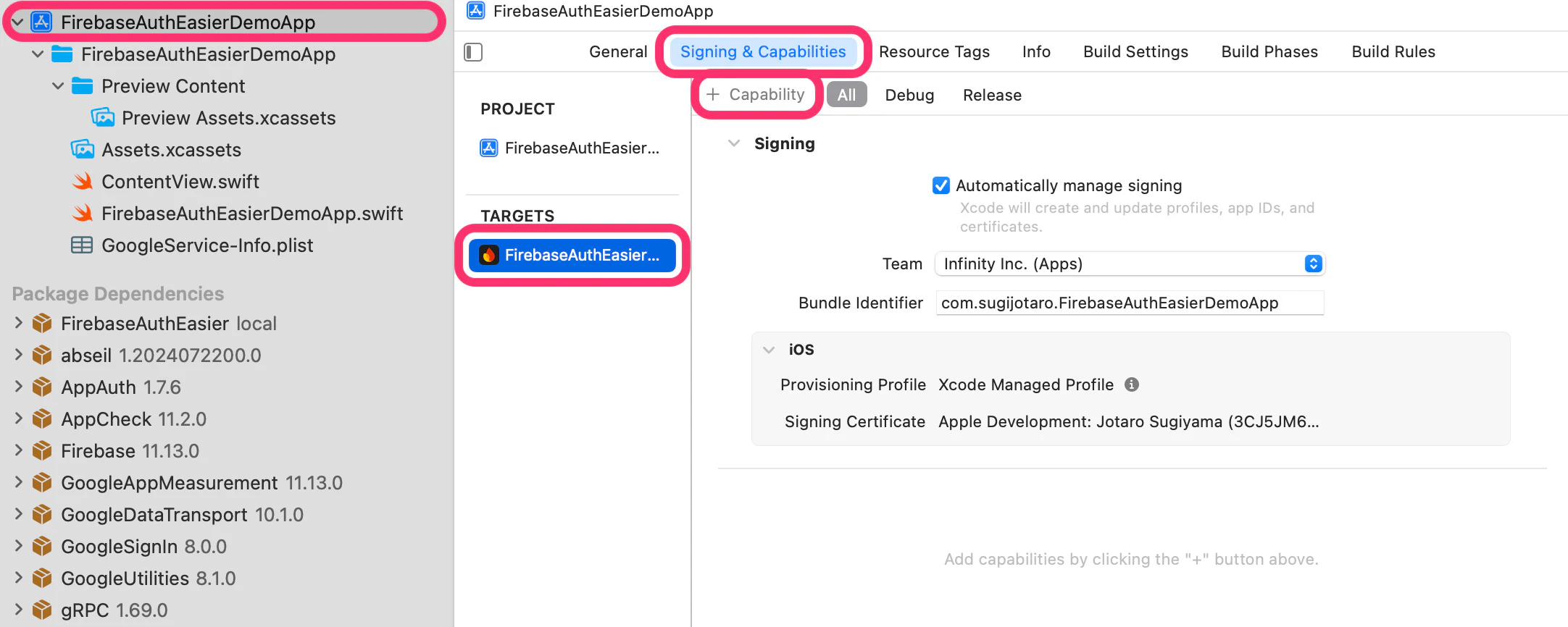Select the FirebaseAuthEasier target under TARGETS
Viewport: 1568px width, 627px height.
coord(572,255)
